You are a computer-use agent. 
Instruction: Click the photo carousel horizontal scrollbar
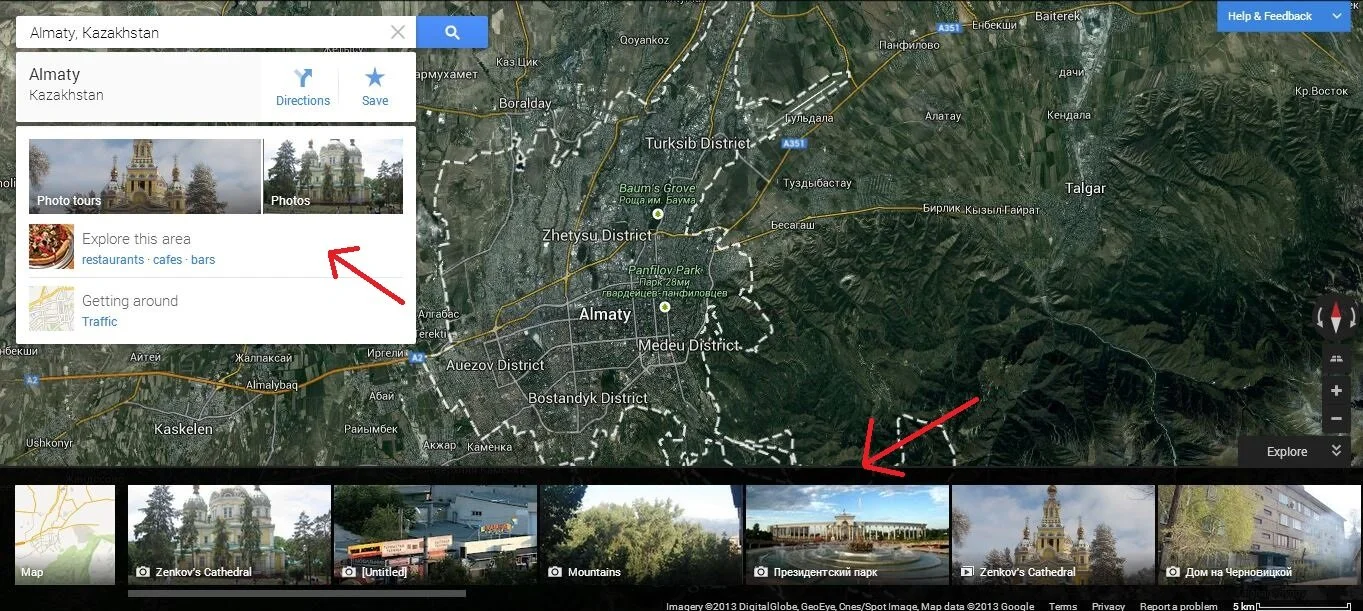pyautogui.click(x=297, y=593)
